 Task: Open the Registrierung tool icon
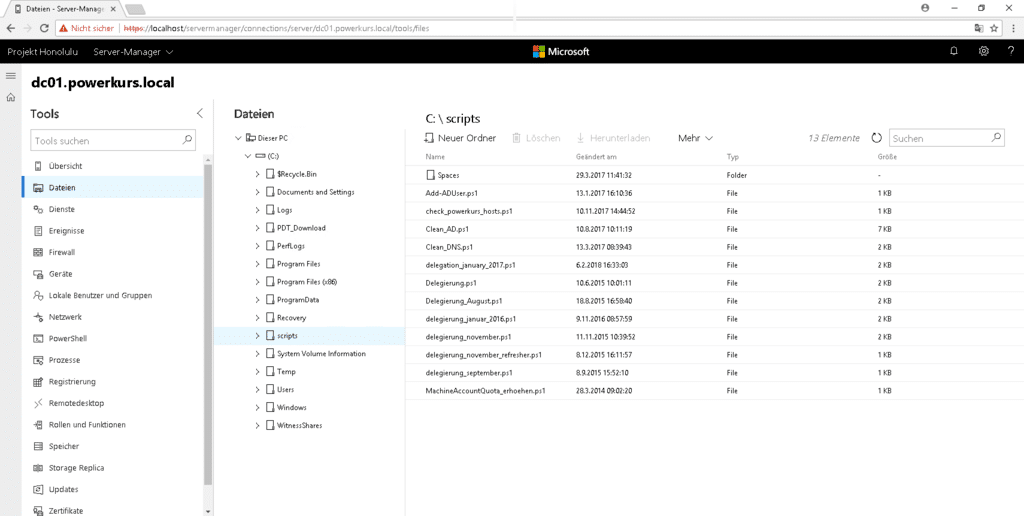[38, 381]
